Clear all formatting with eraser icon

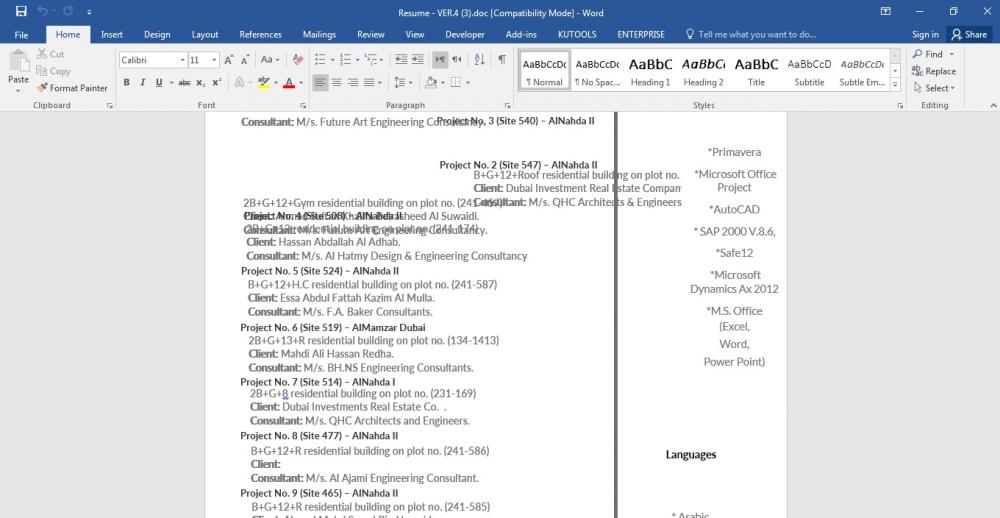(x=298, y=60)
